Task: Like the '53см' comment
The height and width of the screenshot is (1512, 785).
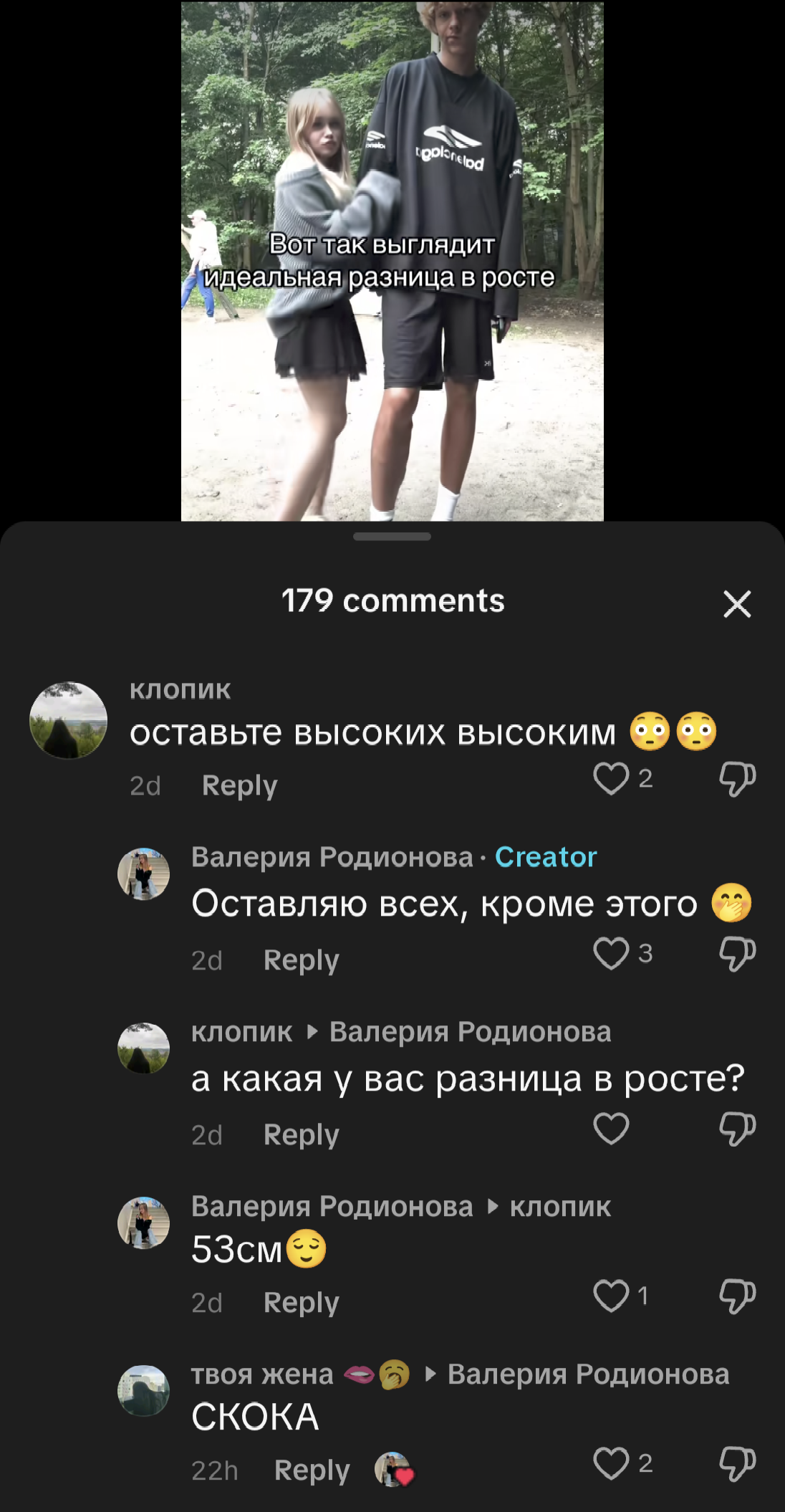Action: [611, 1296]
